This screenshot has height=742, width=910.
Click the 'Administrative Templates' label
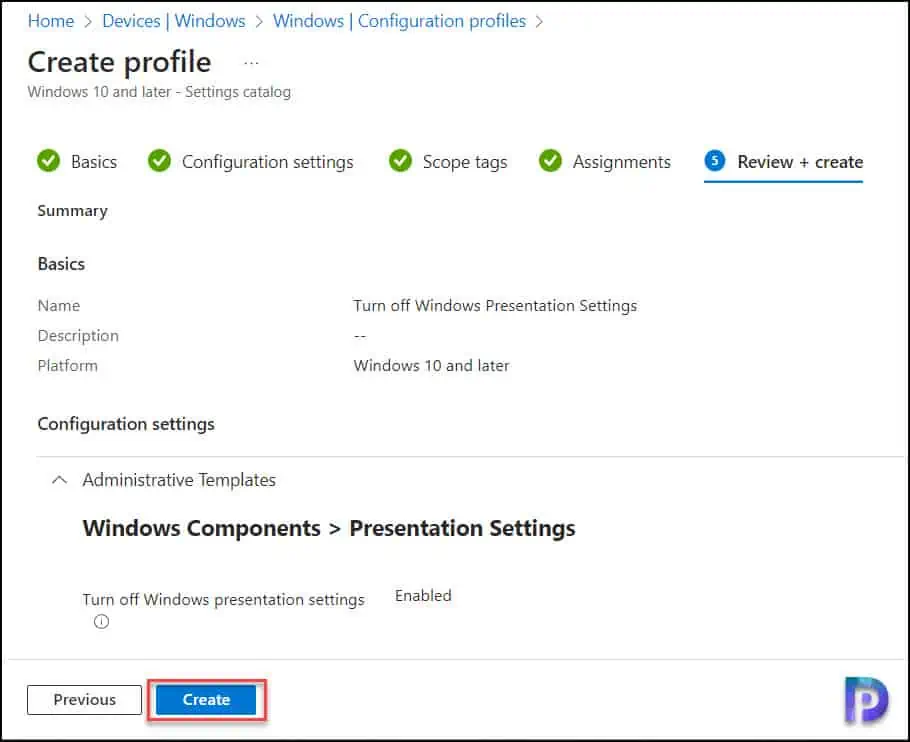[x=179, y=480]
